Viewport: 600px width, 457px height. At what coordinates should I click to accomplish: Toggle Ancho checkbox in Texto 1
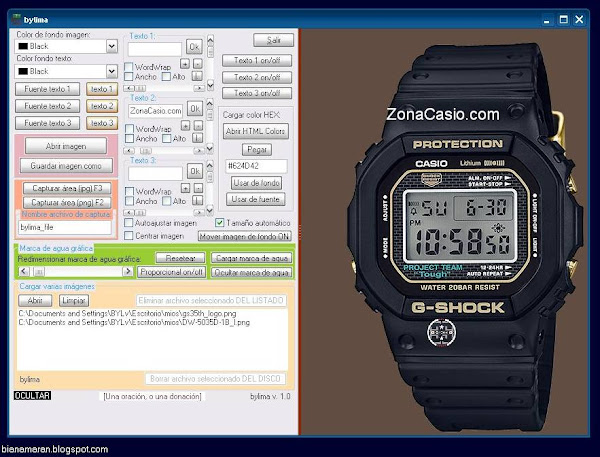tap(129, 77)
